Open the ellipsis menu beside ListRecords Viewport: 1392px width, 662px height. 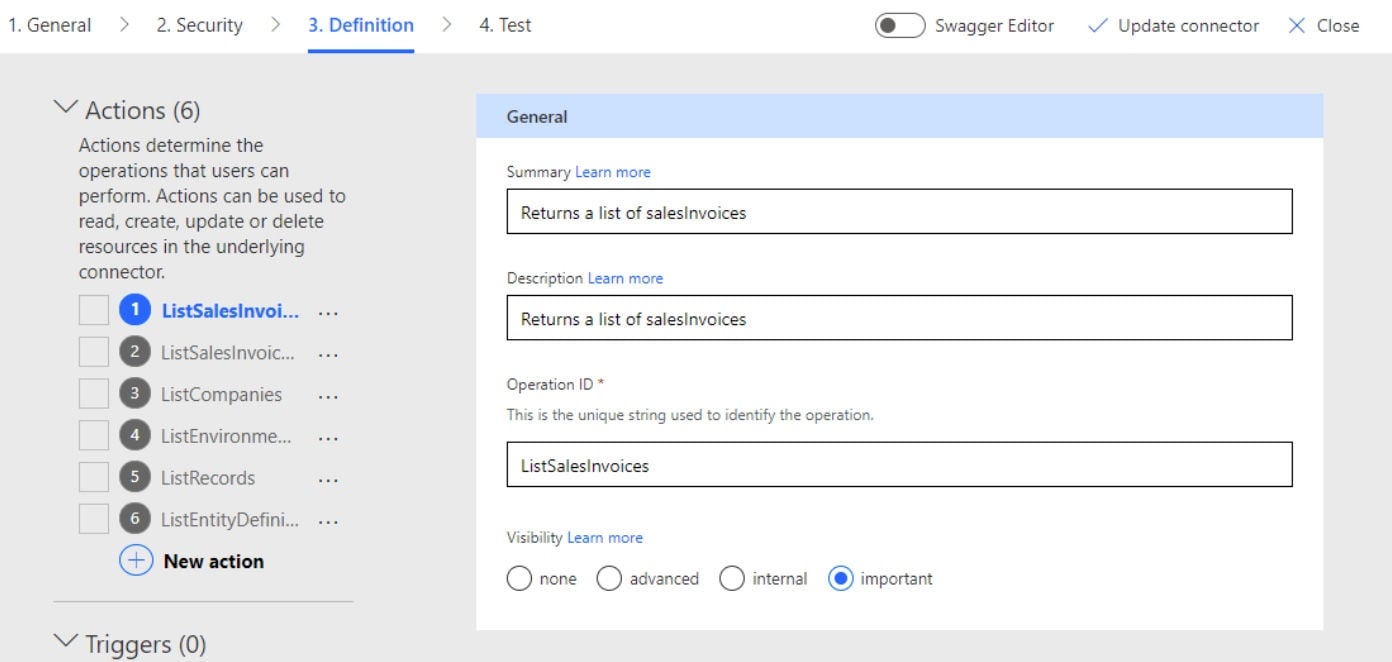click(x=328, y=478)
